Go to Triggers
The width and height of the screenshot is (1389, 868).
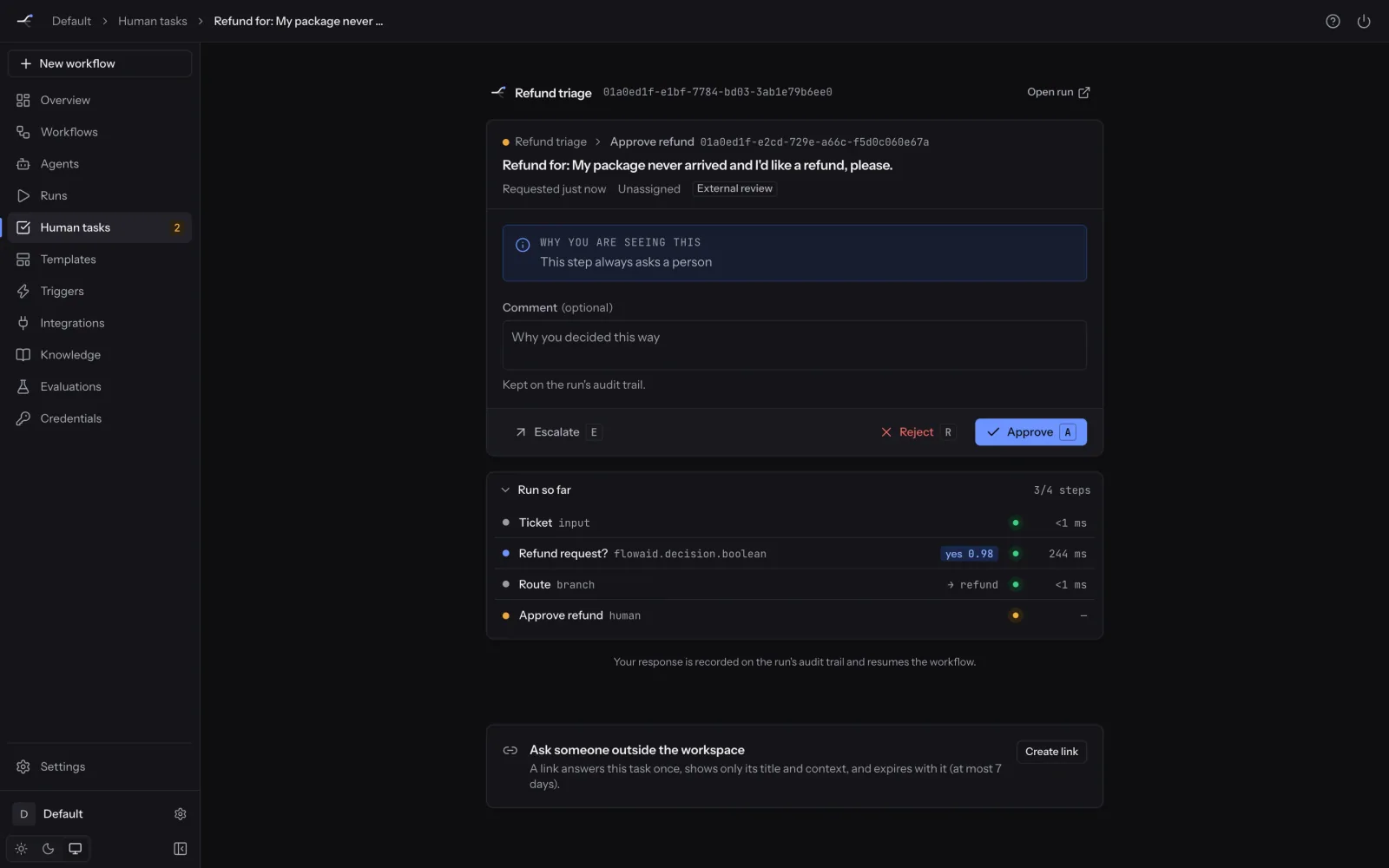tap(100, 292)
